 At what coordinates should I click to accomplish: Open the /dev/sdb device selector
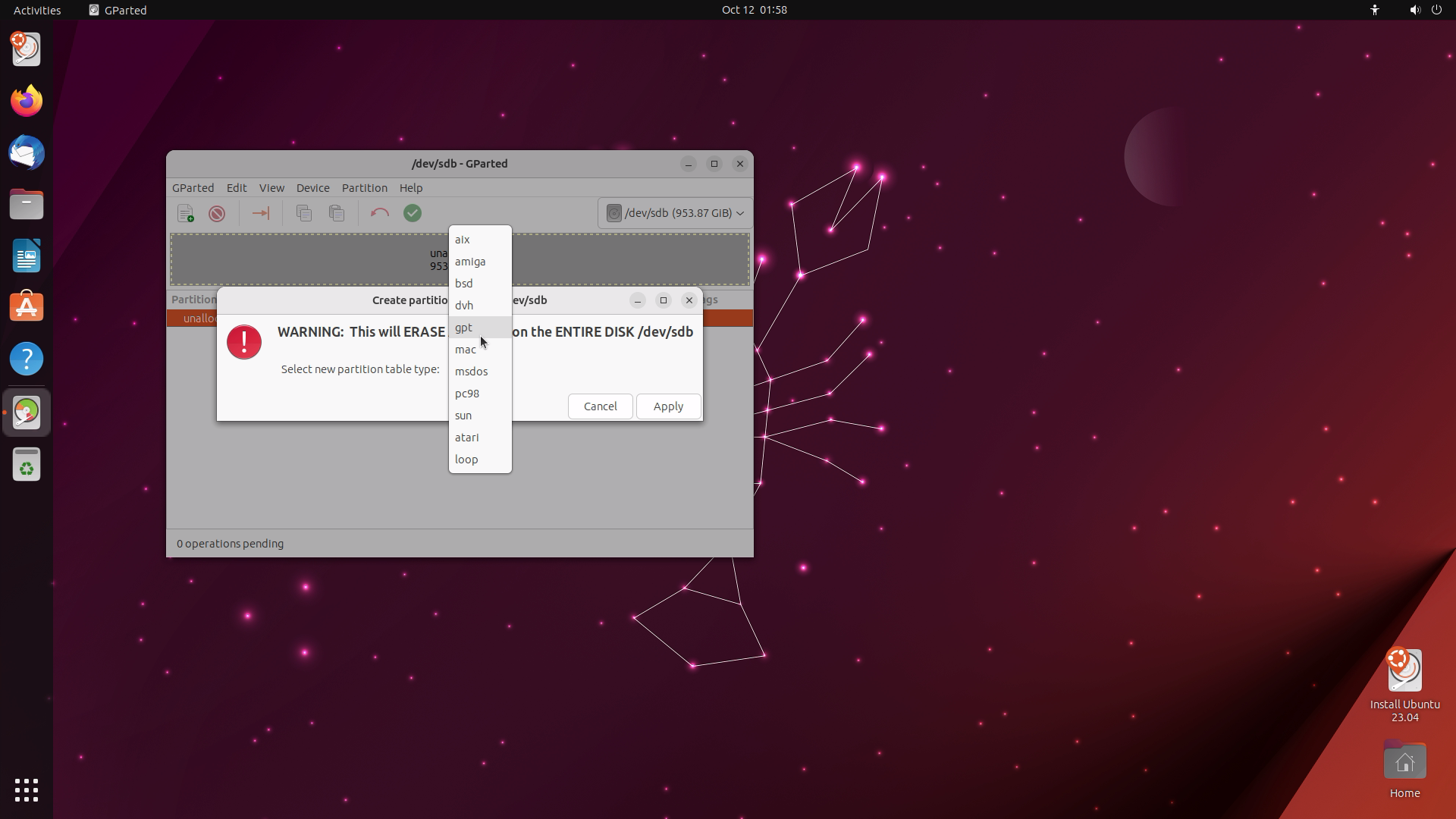(674, 213)
